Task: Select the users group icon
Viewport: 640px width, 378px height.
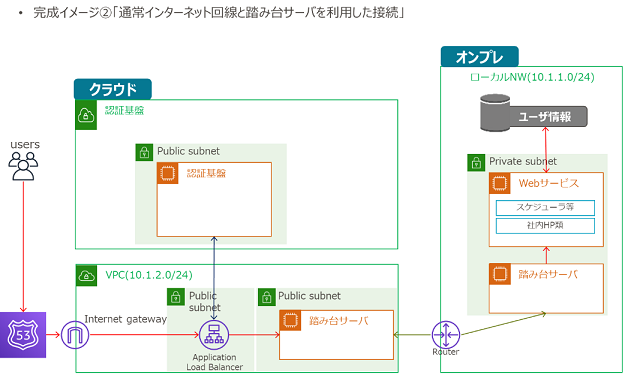Action: [x=23, y=166]
